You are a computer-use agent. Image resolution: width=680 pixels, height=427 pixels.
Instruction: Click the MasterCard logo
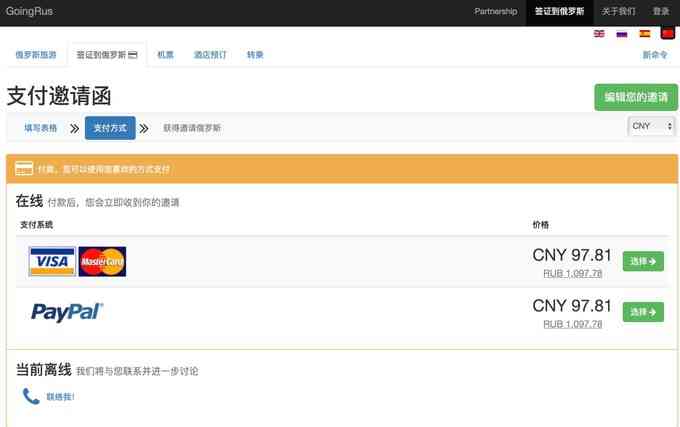[102, 262]
